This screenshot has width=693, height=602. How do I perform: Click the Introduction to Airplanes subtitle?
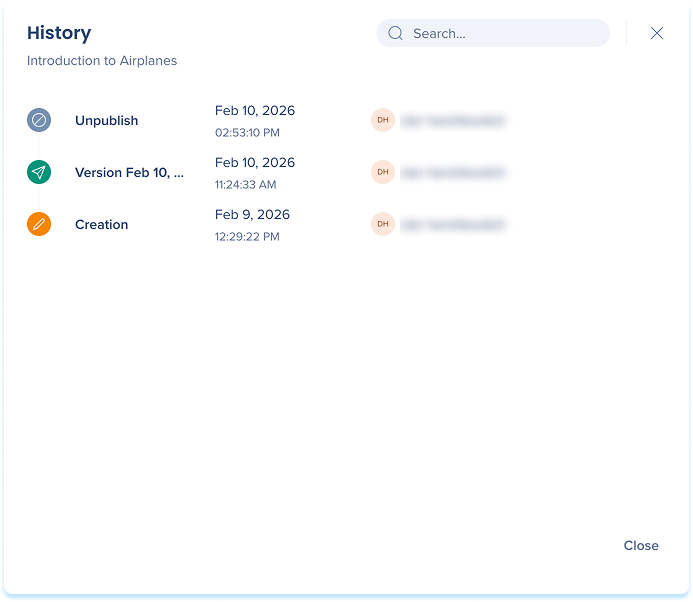[102, 61]
